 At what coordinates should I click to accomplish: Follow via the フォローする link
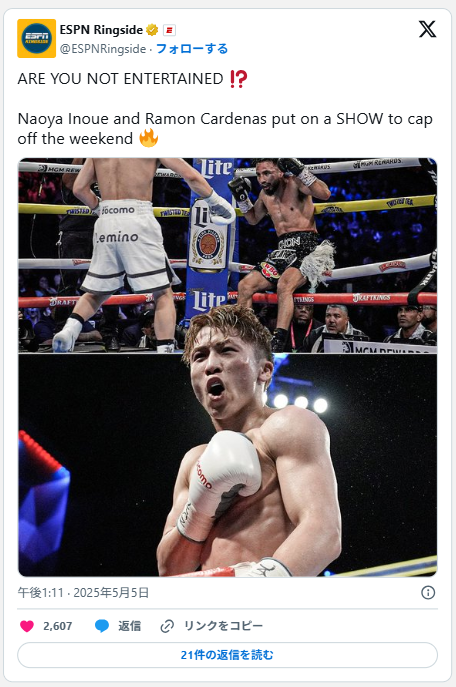(x=192, y=49)
